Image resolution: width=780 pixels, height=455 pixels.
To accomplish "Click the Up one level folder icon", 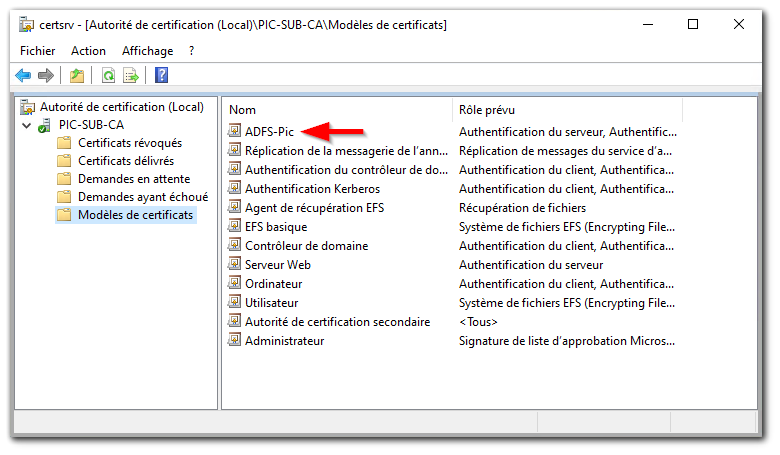I will (77, 76).
